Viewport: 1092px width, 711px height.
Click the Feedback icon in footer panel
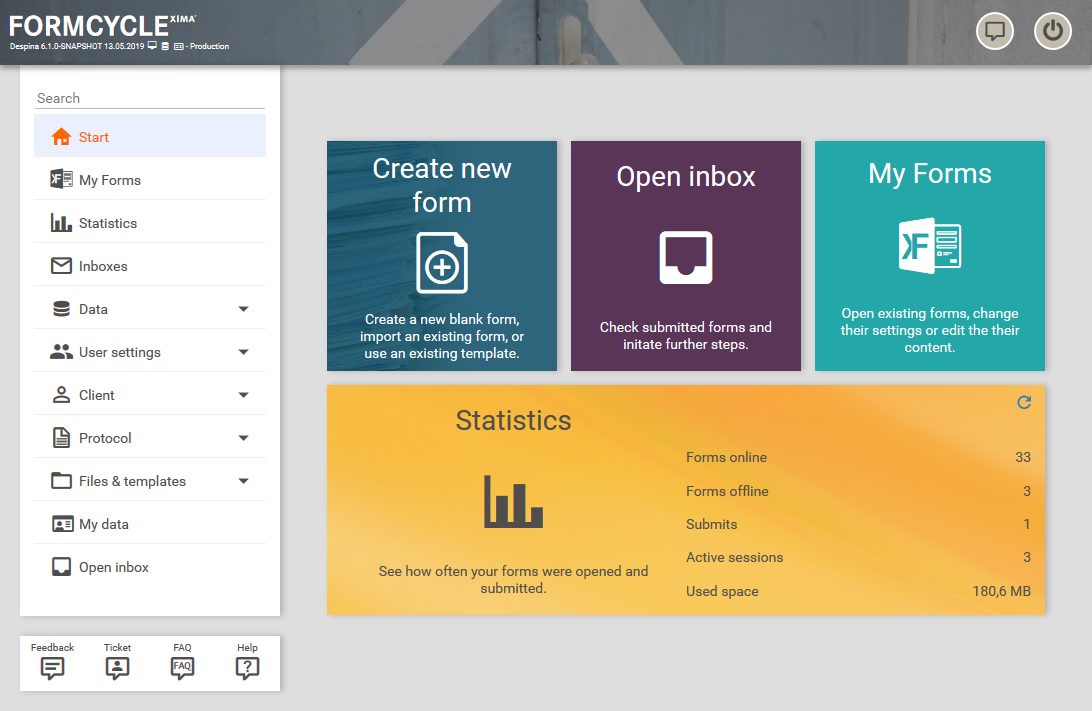pyautogui.click(x=53, y=668)
